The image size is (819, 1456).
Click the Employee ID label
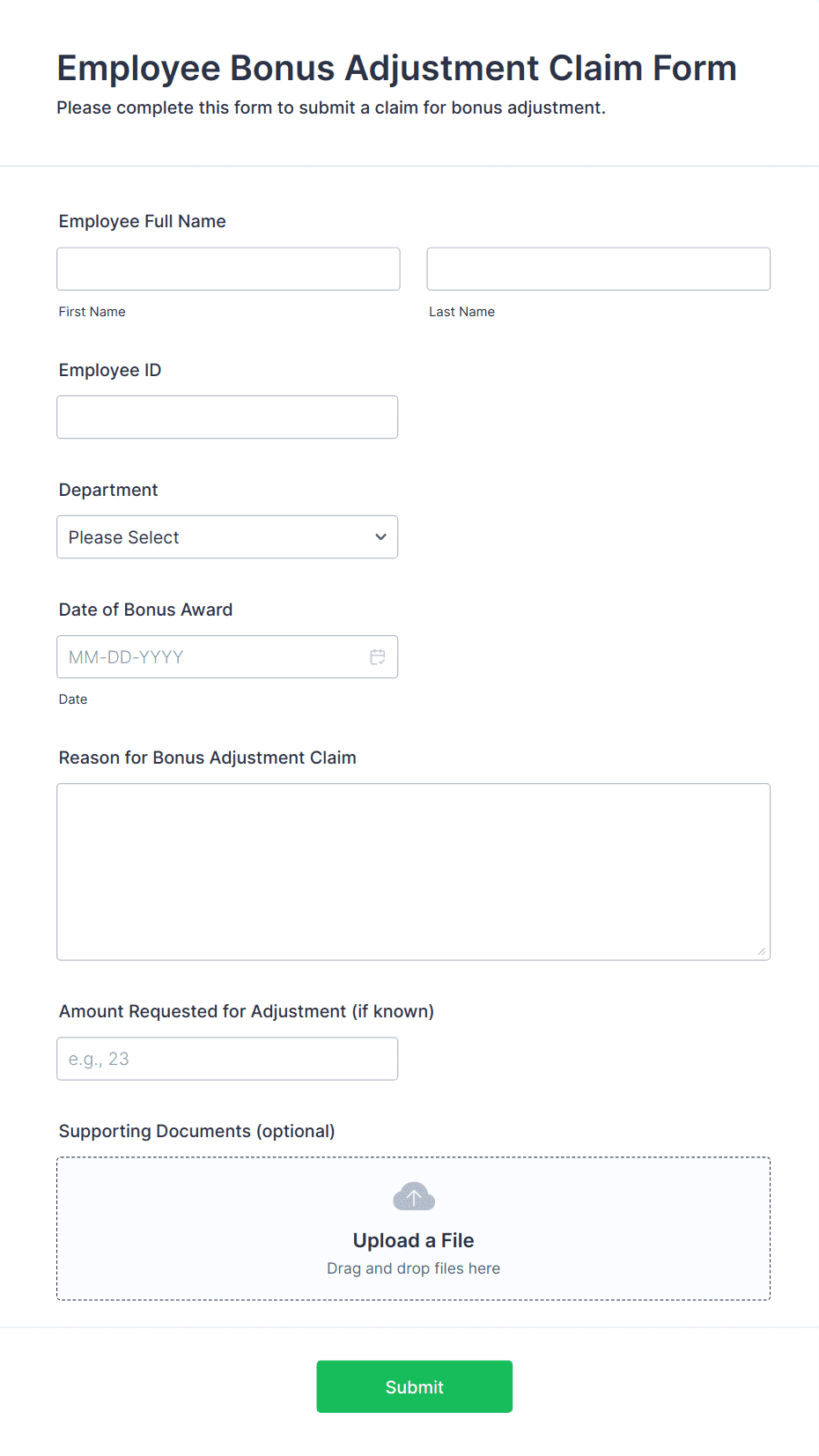pyautogui.click(x=110, y=370)
